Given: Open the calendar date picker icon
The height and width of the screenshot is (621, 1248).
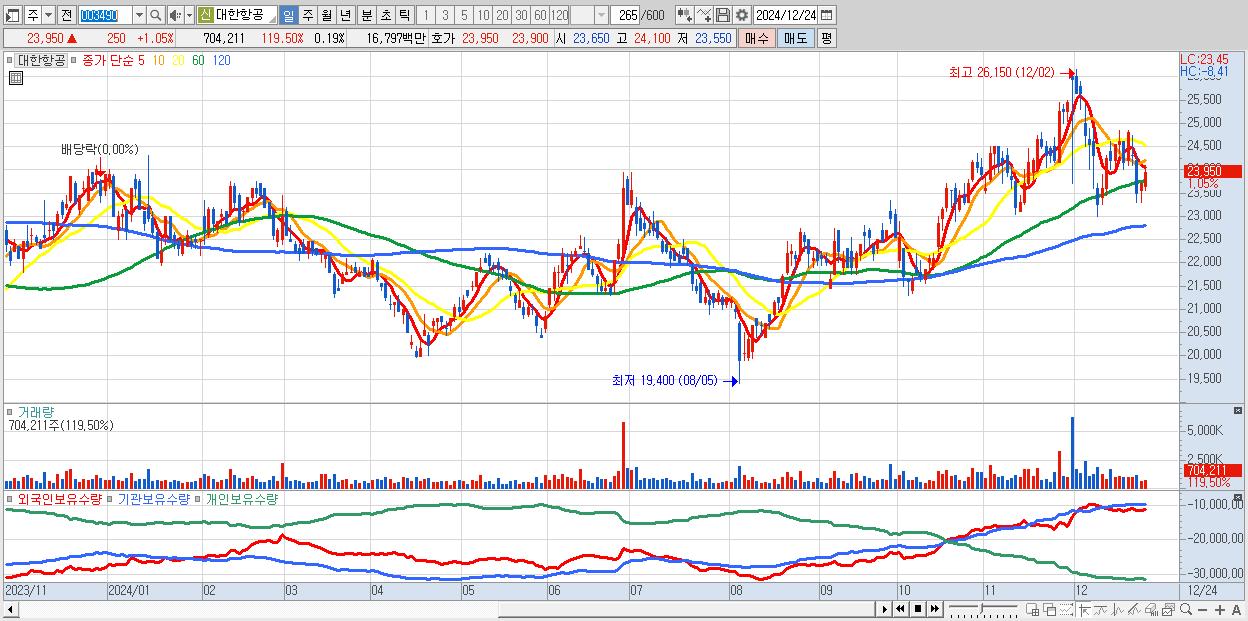Looking at the screenshot, I should coord(826,16).
